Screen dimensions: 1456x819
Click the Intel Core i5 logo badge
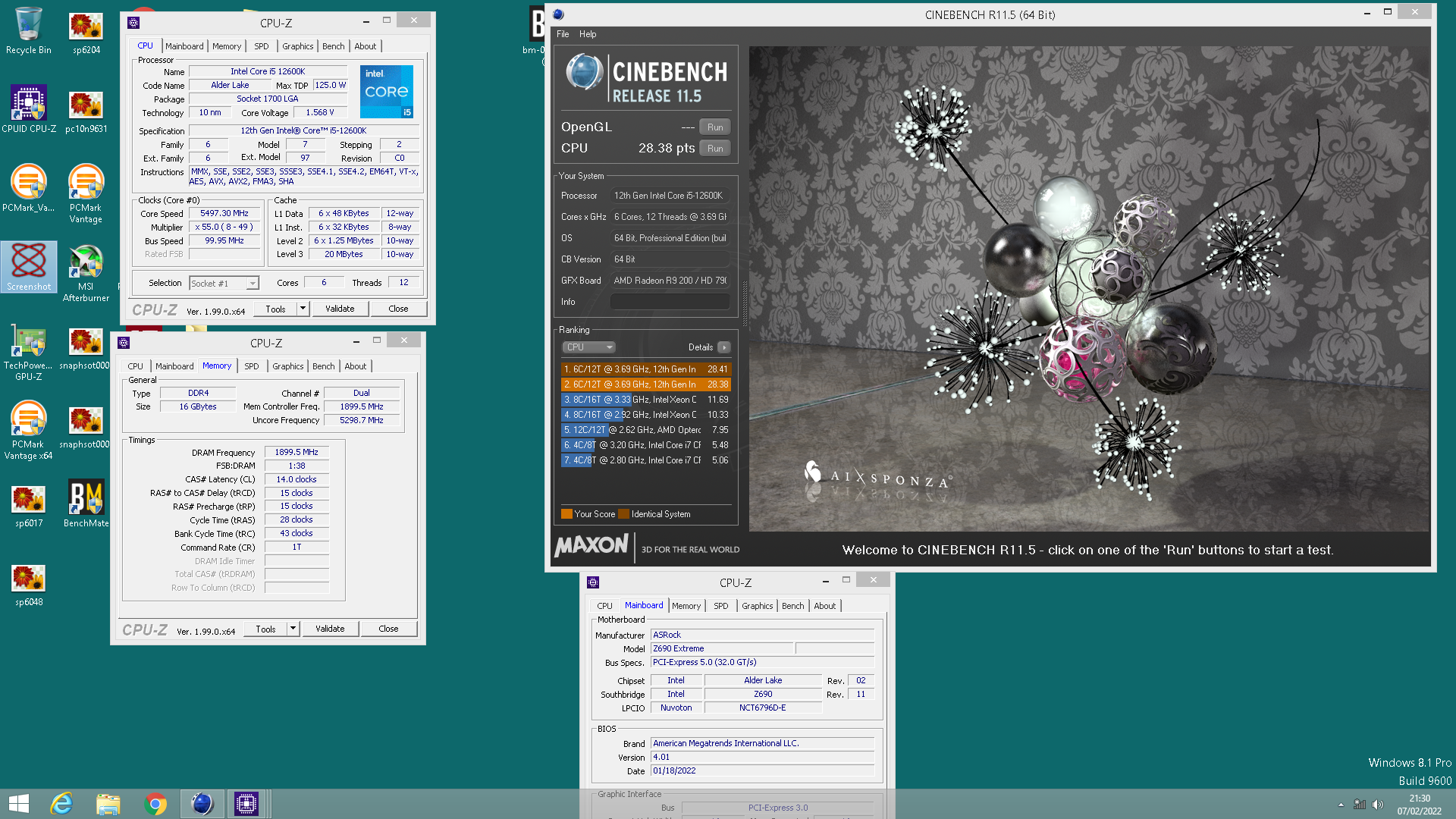pos(387,91)
